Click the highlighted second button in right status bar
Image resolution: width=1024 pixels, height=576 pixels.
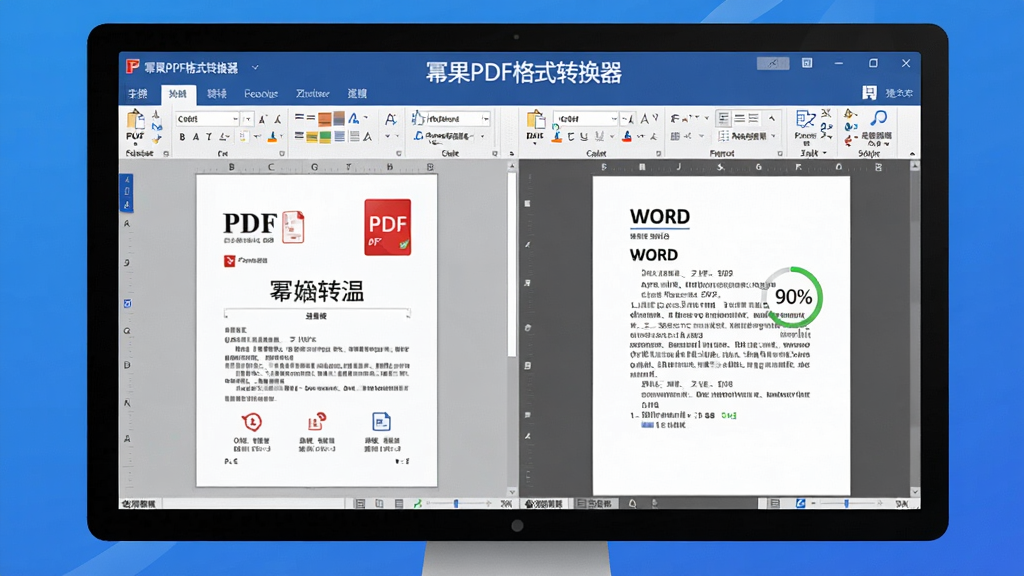(595, 504)
